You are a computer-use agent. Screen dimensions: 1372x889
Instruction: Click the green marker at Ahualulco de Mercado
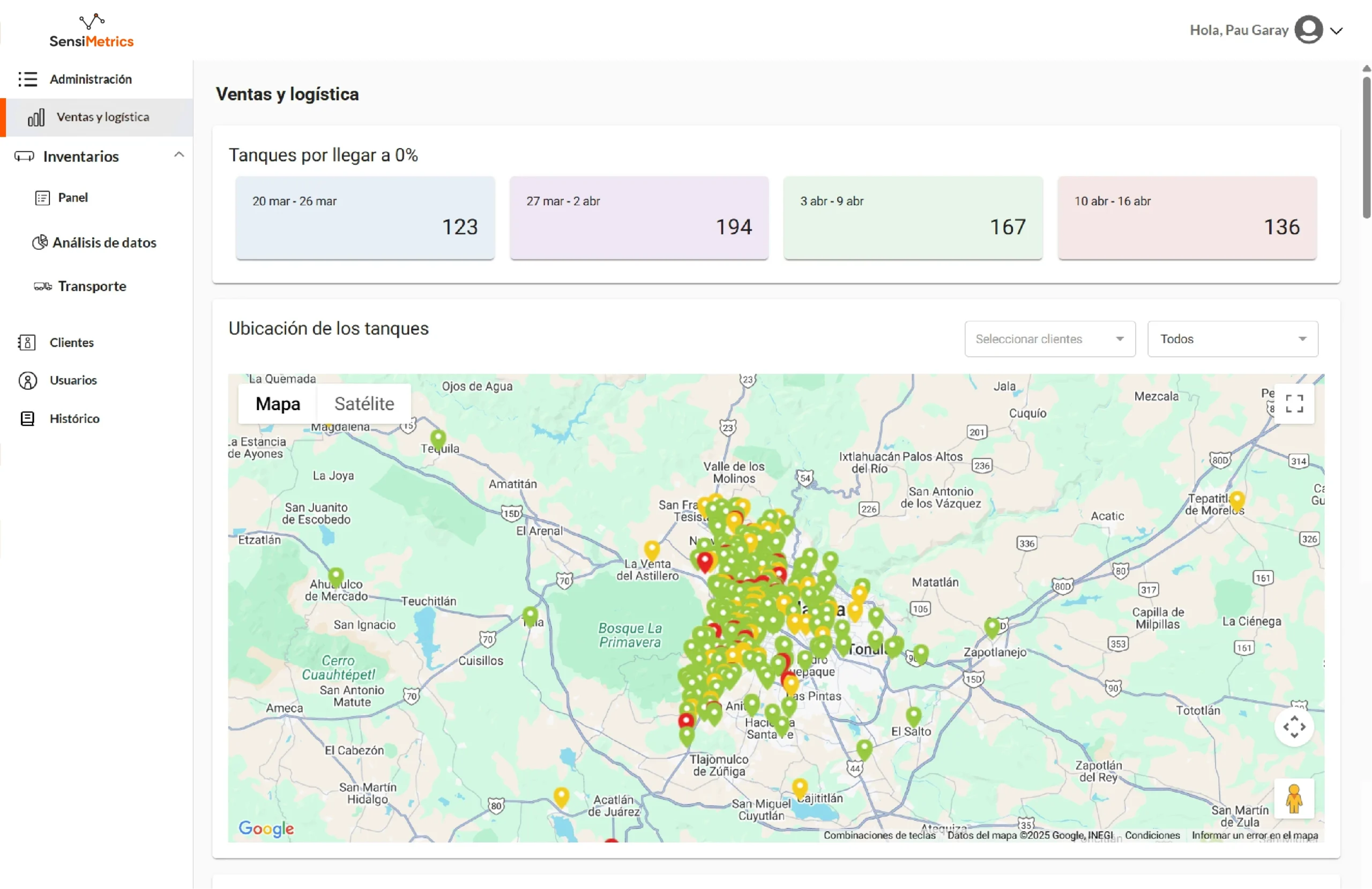point(336,577)
